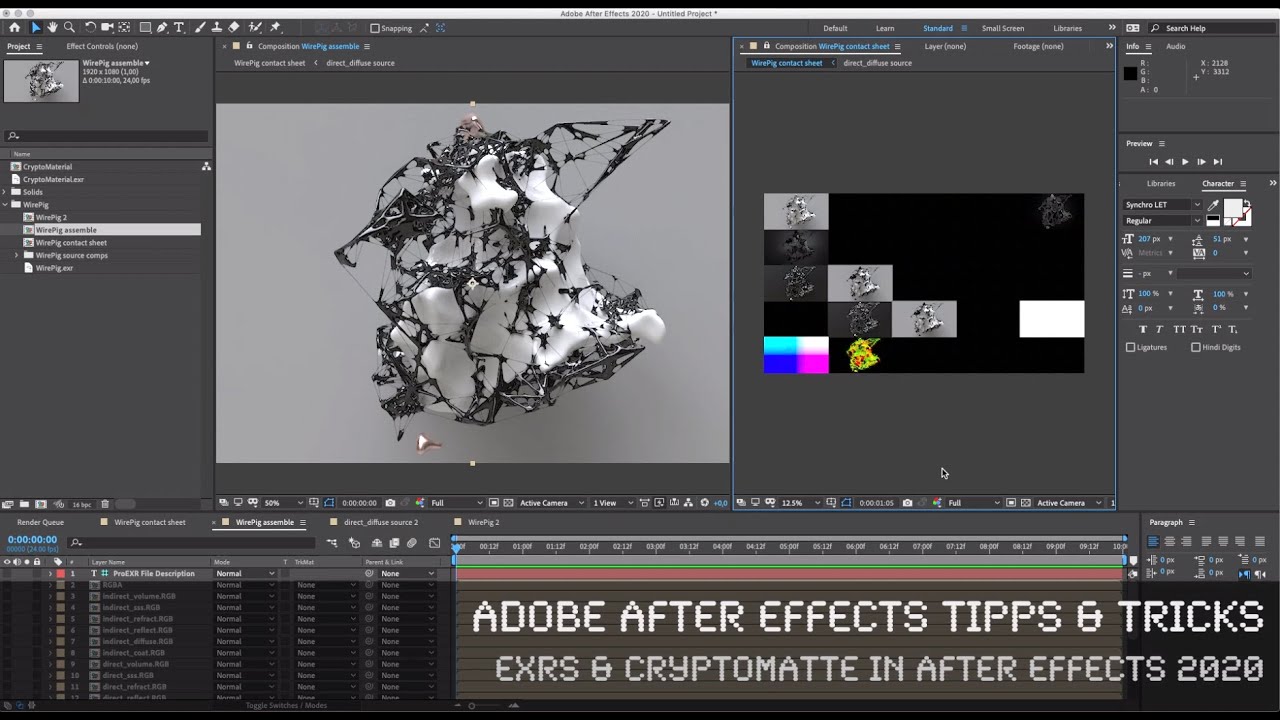This screenshot has height=720, width=1280.
Task: Click the white text fill color swatch
Action: pos(1232,208)
